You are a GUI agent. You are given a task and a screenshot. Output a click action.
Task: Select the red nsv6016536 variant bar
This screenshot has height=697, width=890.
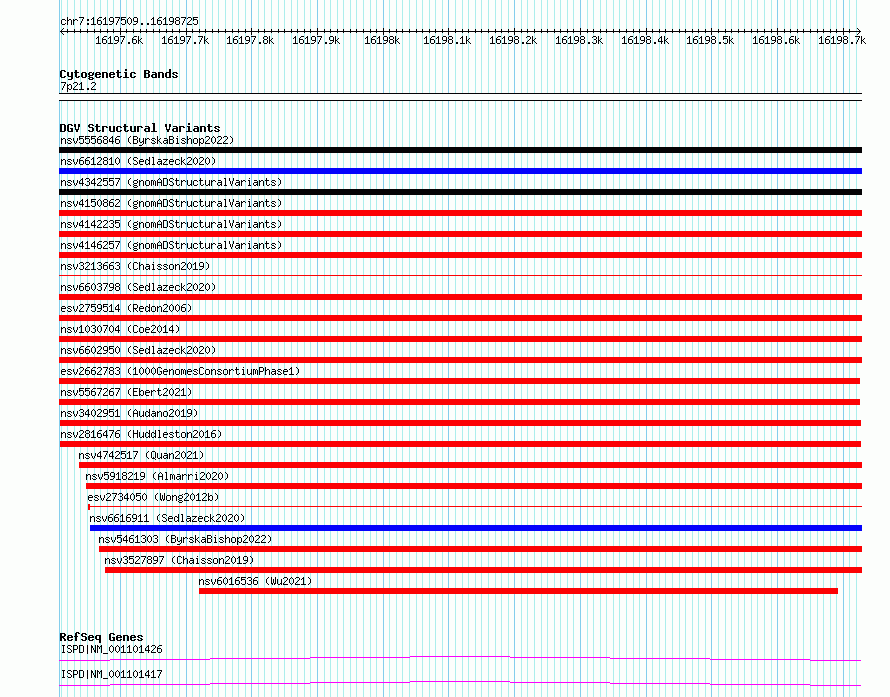(x=518, y=591)
